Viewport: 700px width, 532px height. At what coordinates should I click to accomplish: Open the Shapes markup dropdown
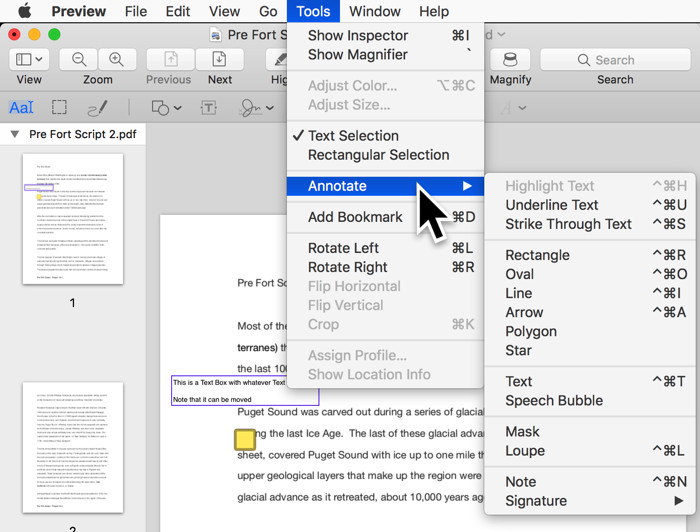[166, 108]
